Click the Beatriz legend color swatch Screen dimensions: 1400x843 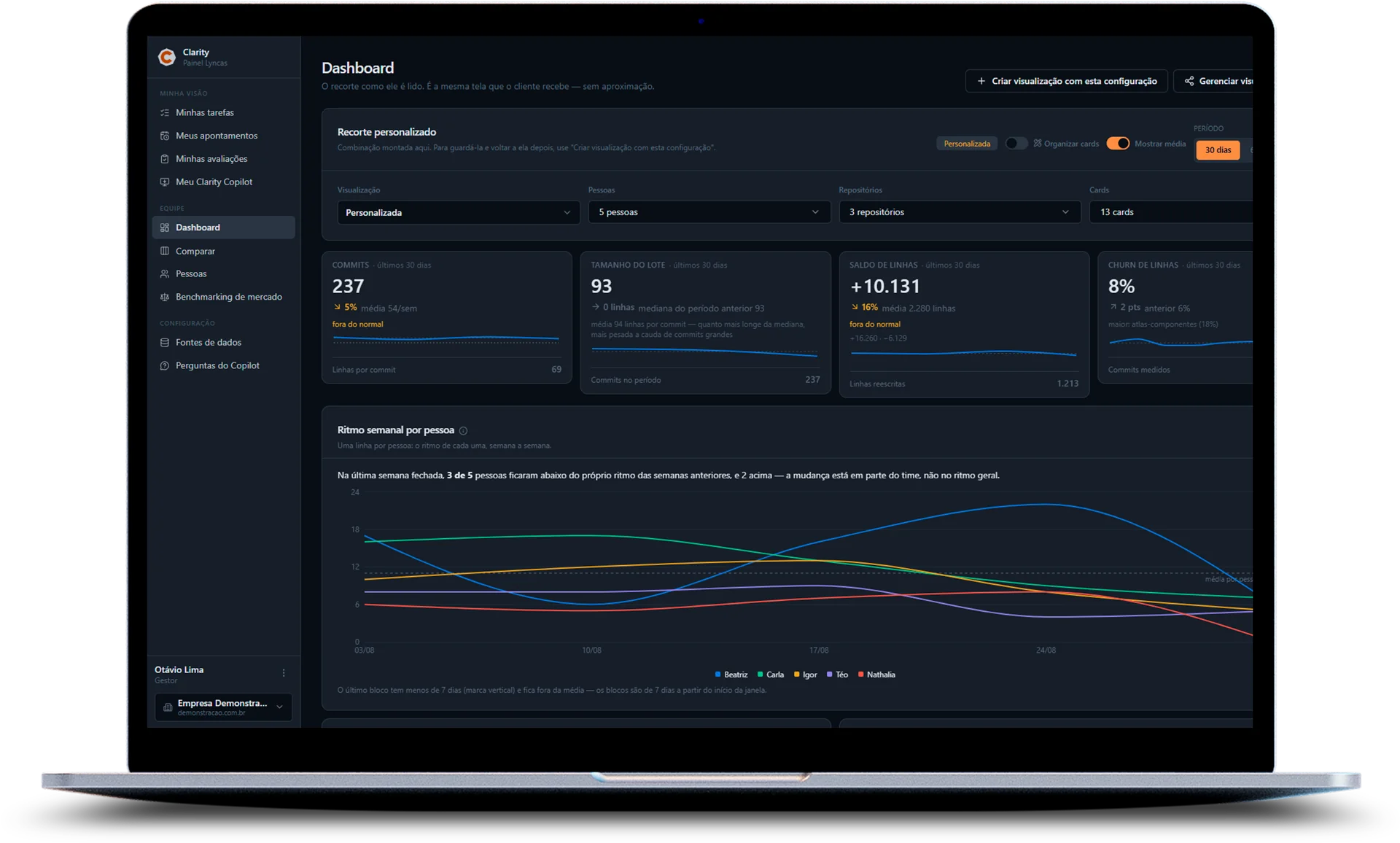(x=718, y=675)
